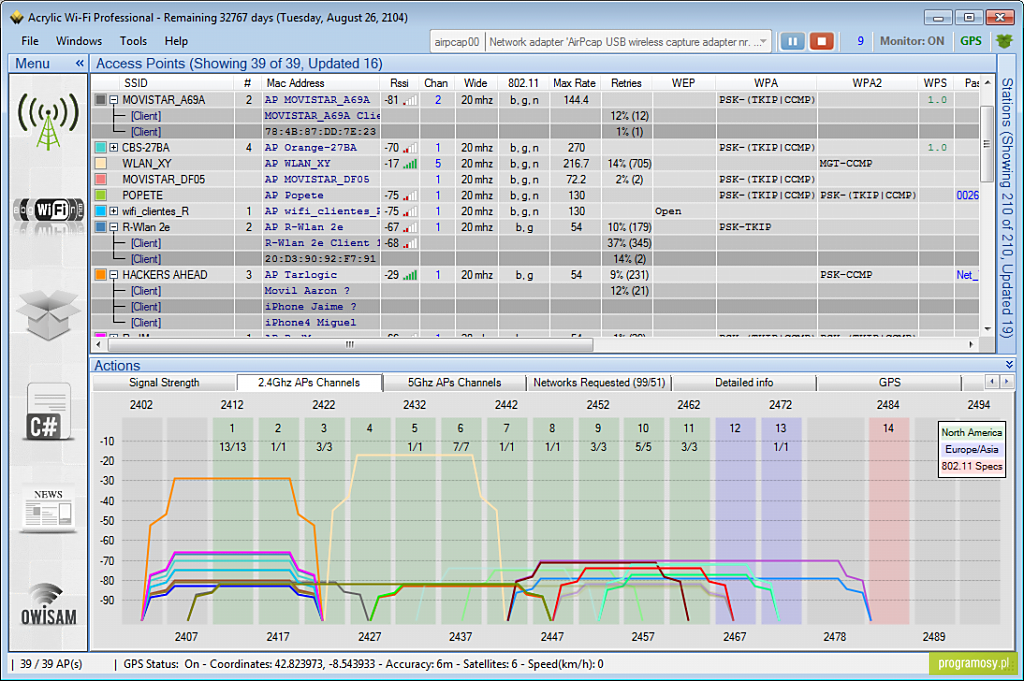Click the Europe/Asia legend entry
Image resolution: width=1024 pixels, height=681 pixels.
pyautogui.click(x=971, y=449)
